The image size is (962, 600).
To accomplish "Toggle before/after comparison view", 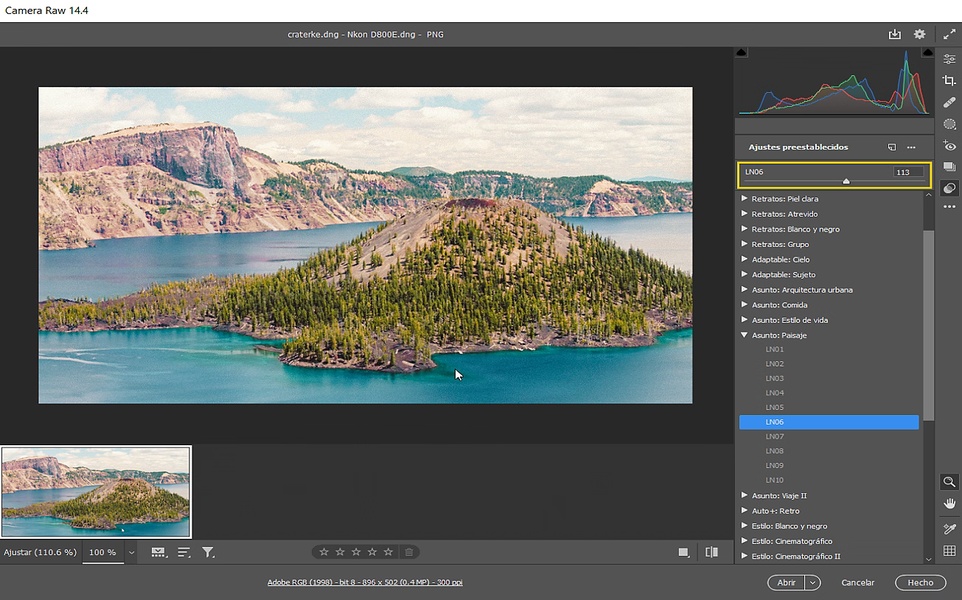I will click(711, 552).
